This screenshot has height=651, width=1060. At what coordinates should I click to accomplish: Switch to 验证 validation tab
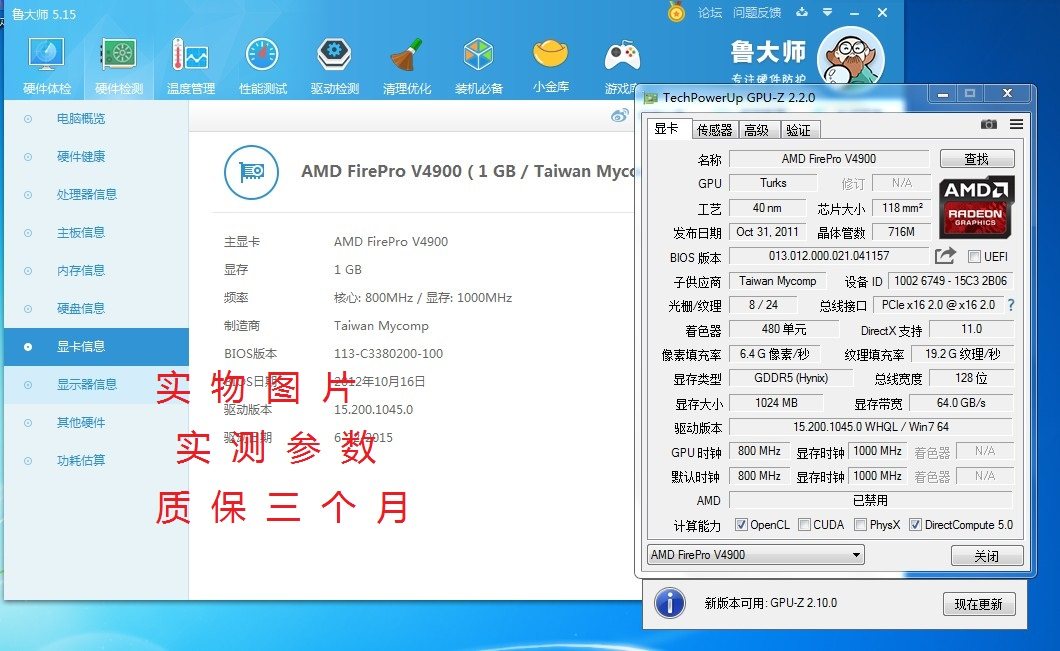(x=800, y=130)
